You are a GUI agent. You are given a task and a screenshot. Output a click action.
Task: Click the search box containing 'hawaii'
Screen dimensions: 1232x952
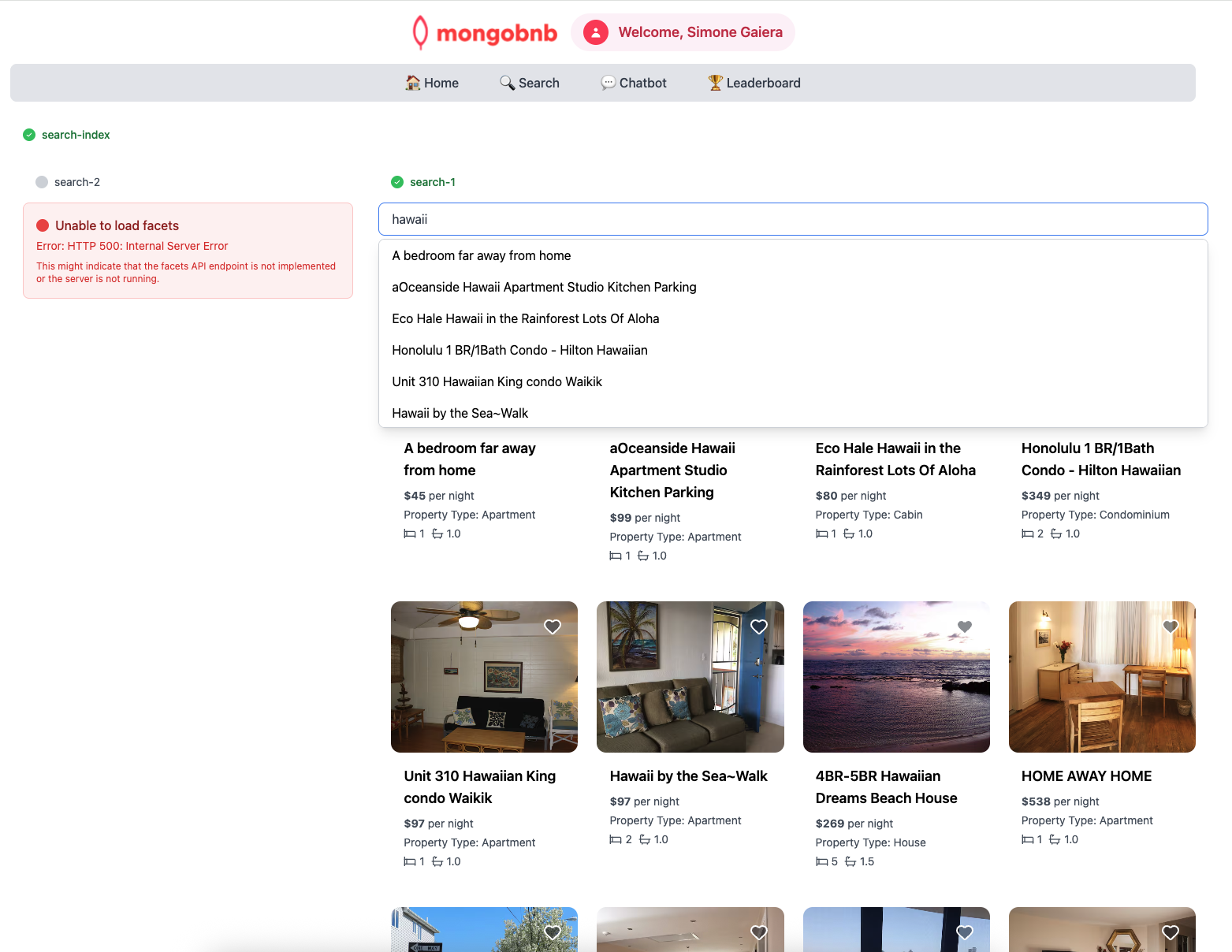792,219
